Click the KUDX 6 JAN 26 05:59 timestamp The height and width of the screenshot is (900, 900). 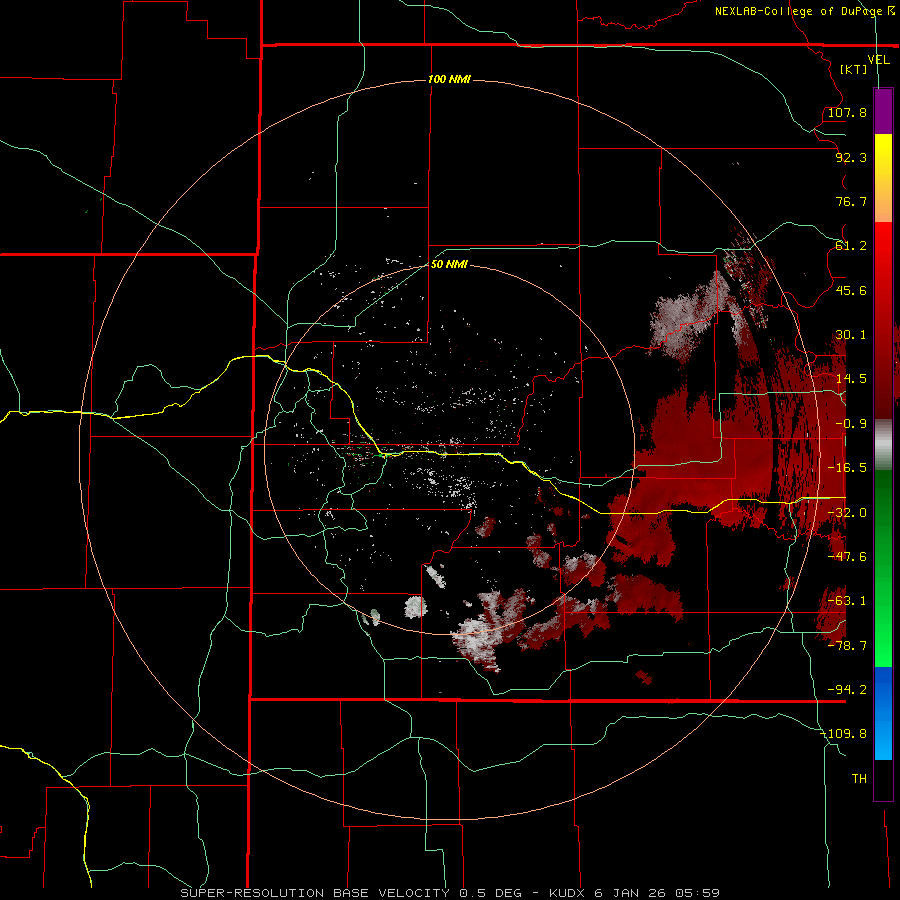[634, 893]
